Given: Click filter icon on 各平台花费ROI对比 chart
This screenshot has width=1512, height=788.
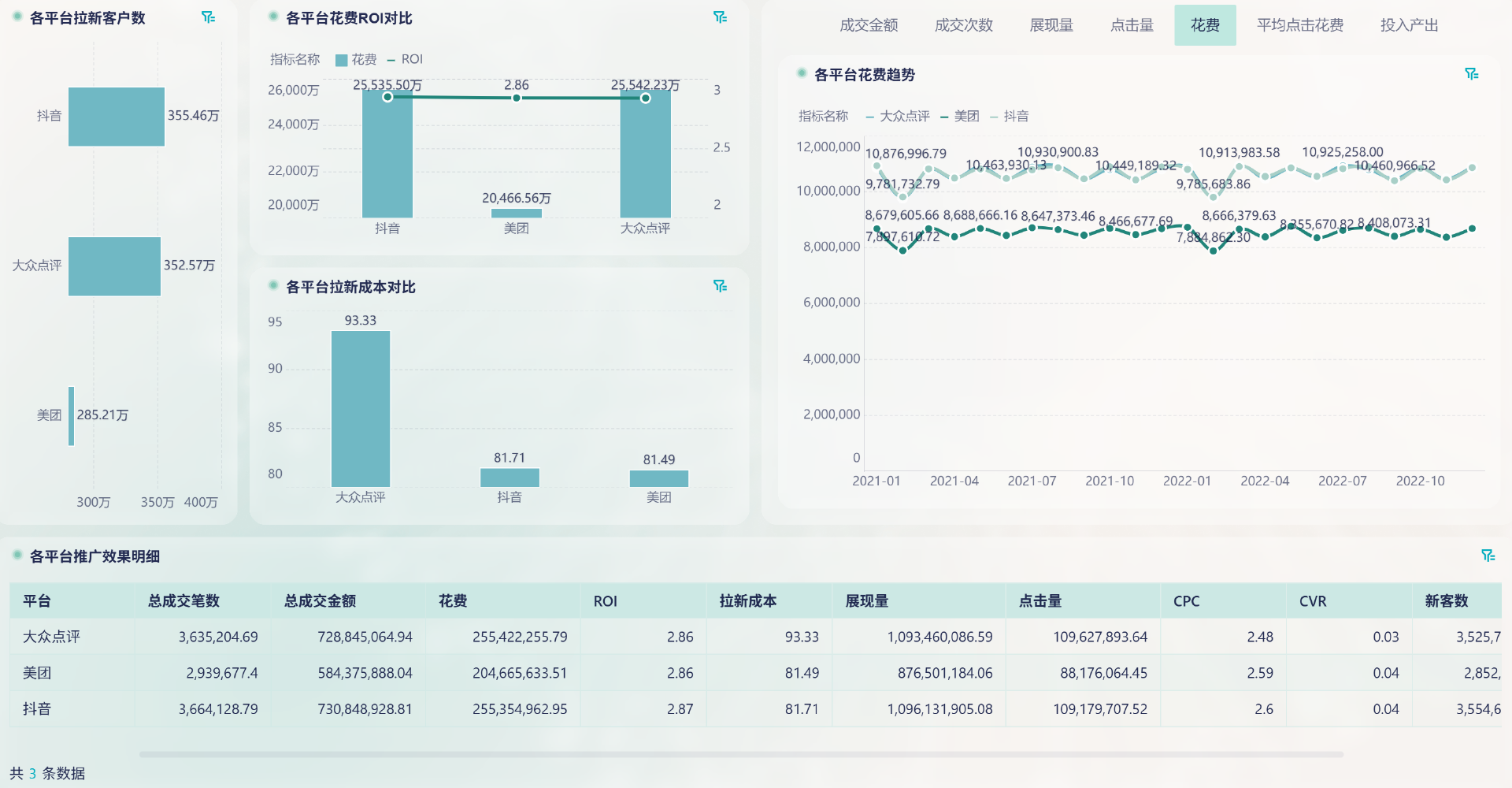Looking at the screenshot, I should [x=720, y=17].
